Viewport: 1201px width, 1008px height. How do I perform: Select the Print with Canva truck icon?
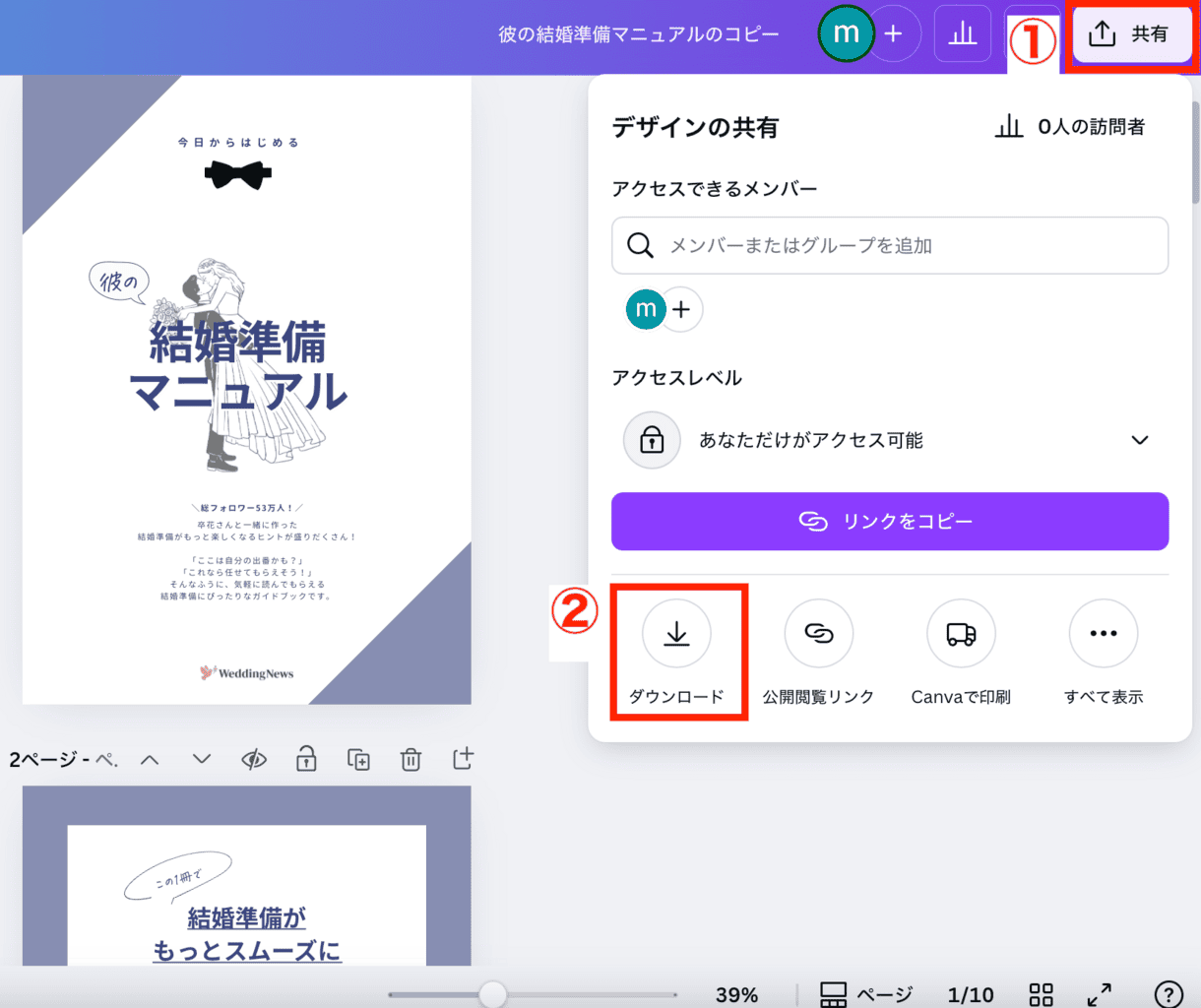pyautogui.click(x=961, y=635)
